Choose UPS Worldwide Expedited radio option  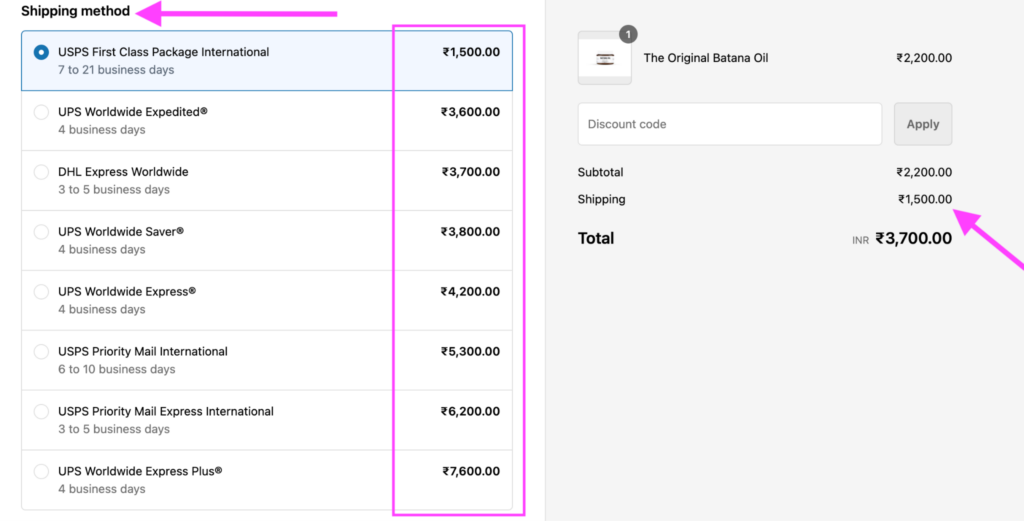(x=41, y=112)
